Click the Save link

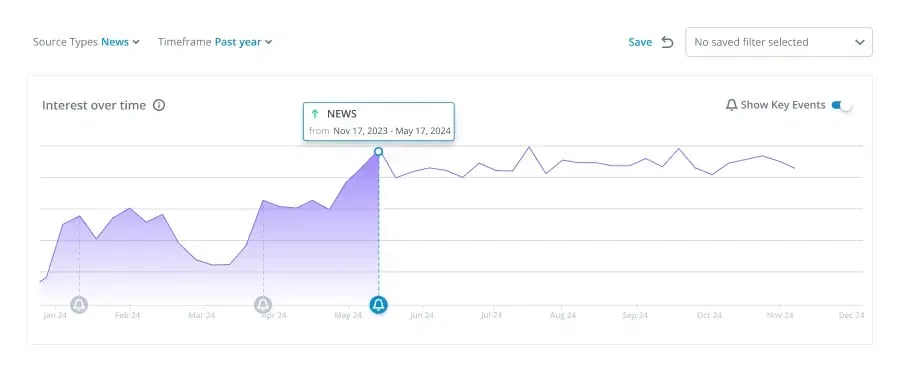pyautogui.click(x=640, y=42)
